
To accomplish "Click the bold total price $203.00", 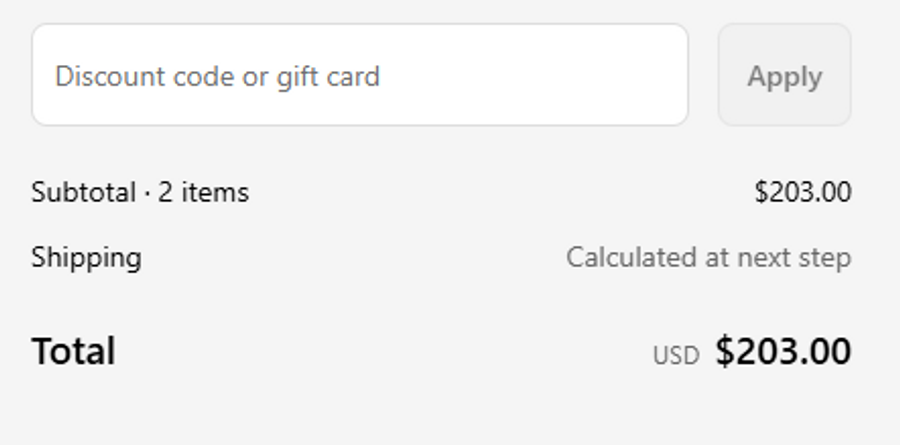I will (783, 352).
